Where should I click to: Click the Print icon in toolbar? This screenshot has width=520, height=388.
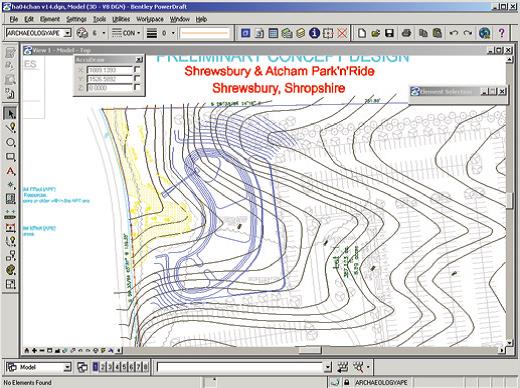(x=406, y=33)
